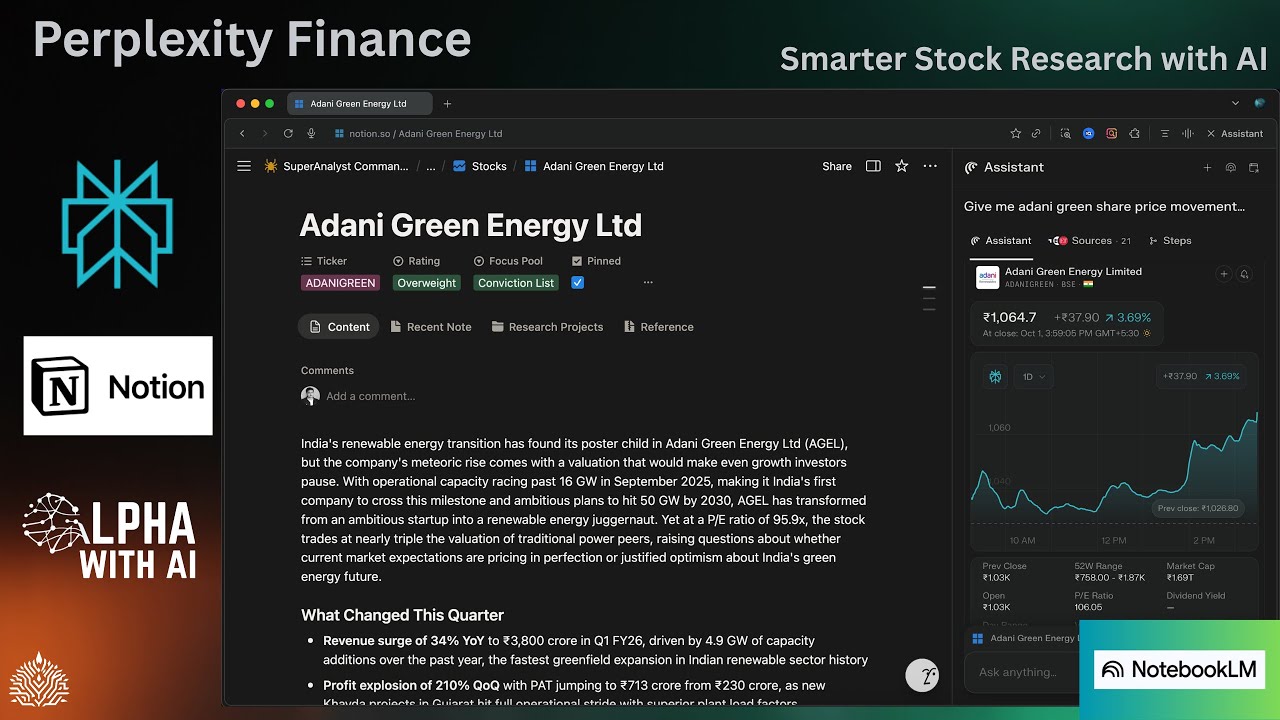Open the side peek panel icon
The width and height of the screenshot is (1280, 720).
pyautogui.click(x=873, y=166)
